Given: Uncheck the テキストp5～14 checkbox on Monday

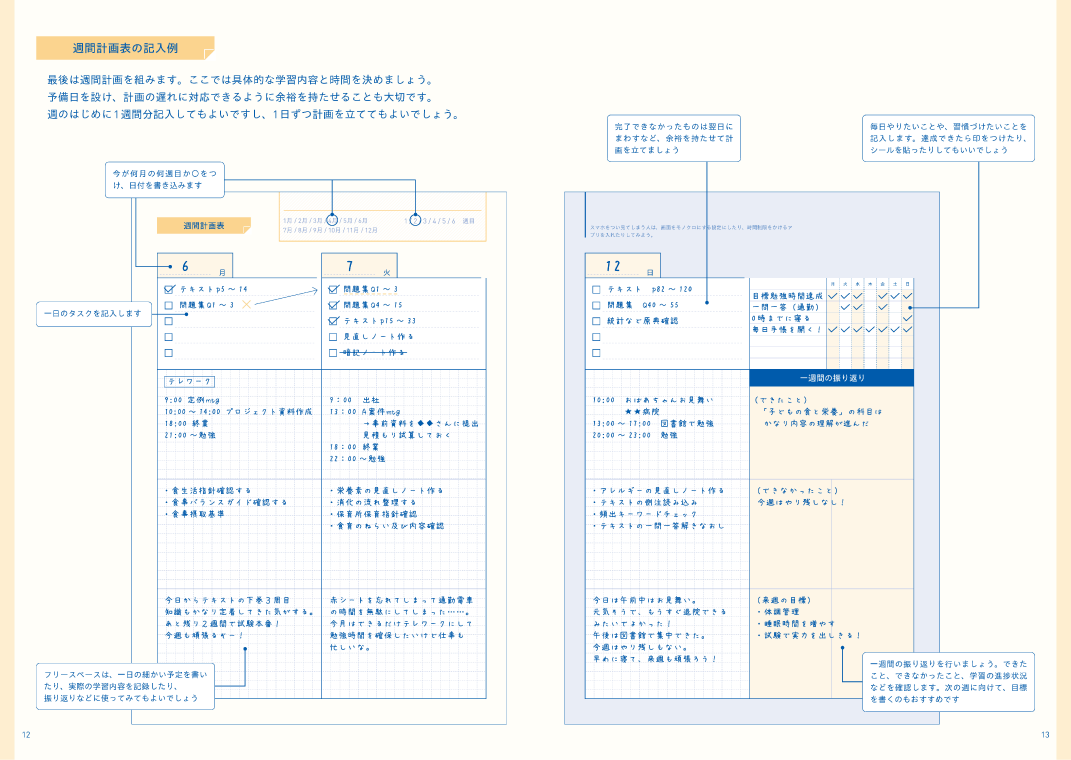Looking at the screenshot, I should tap(169, 289).
